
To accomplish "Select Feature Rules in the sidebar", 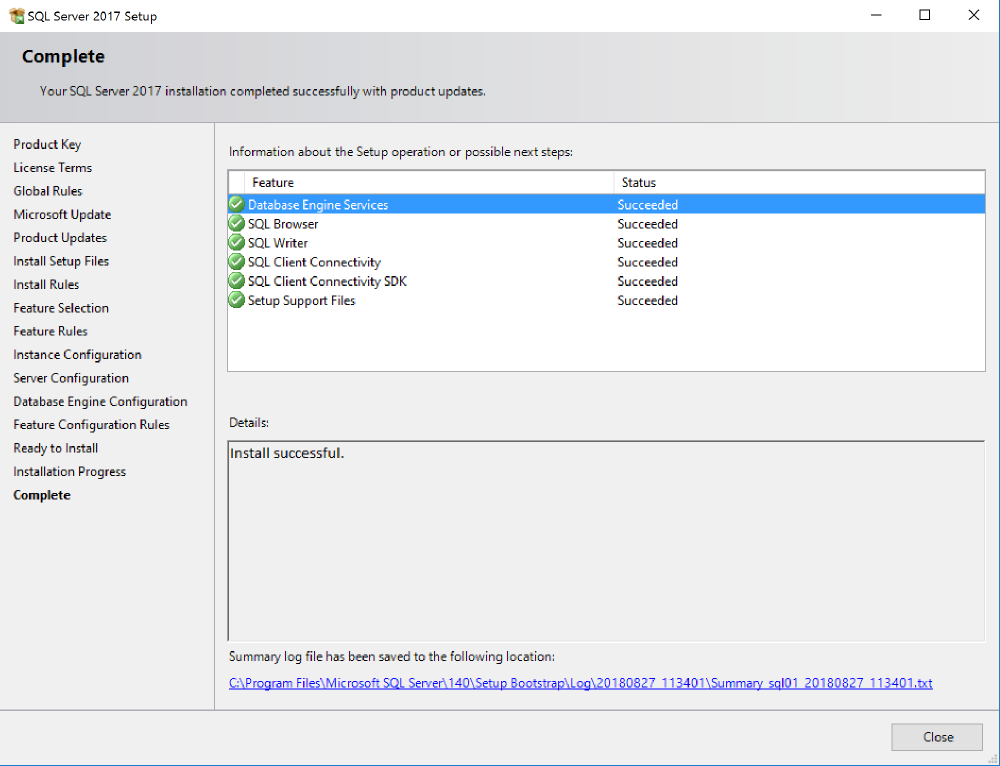I will [50, 331].
